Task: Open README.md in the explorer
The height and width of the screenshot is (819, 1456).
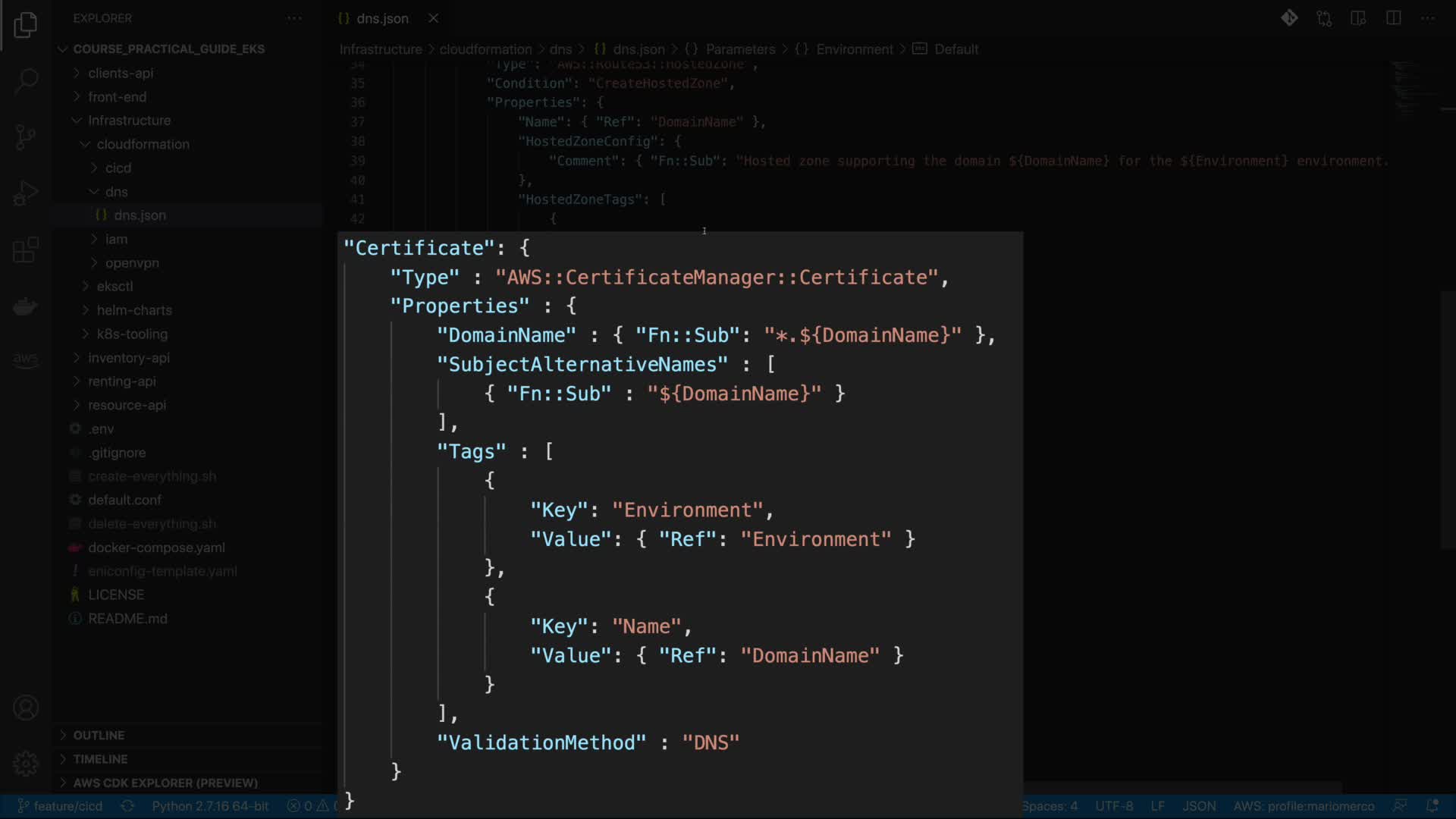Action: [127, 619]
